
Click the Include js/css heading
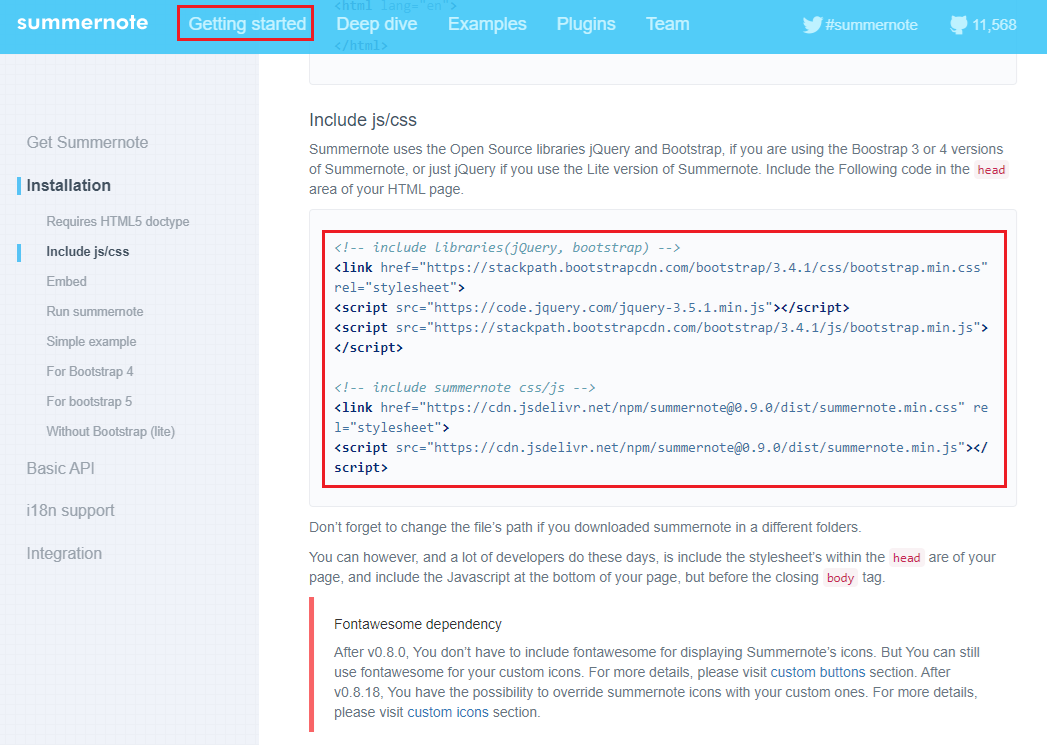[363, 120]
